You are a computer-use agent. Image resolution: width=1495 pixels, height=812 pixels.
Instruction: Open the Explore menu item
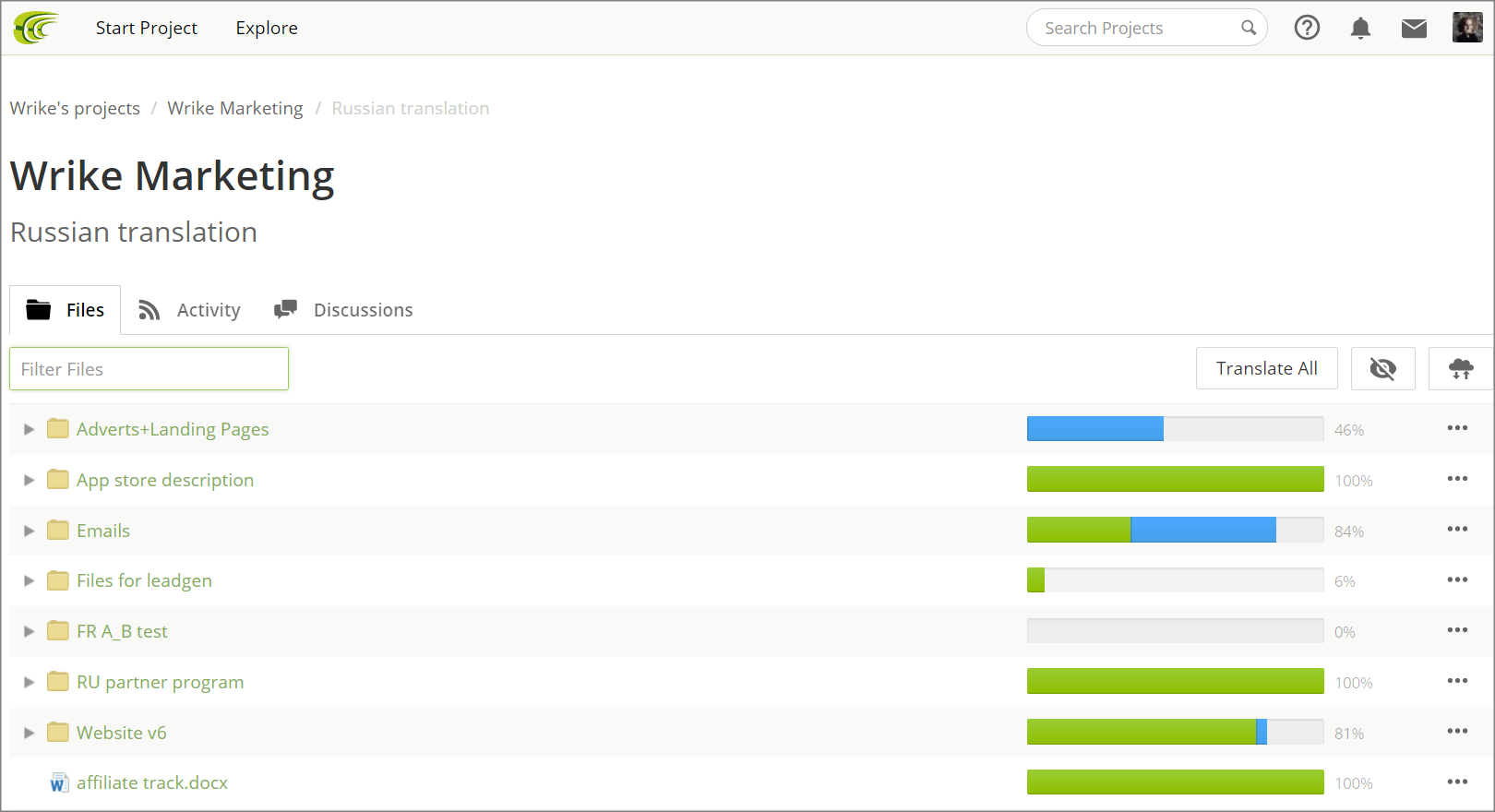[x=267, y=28]
